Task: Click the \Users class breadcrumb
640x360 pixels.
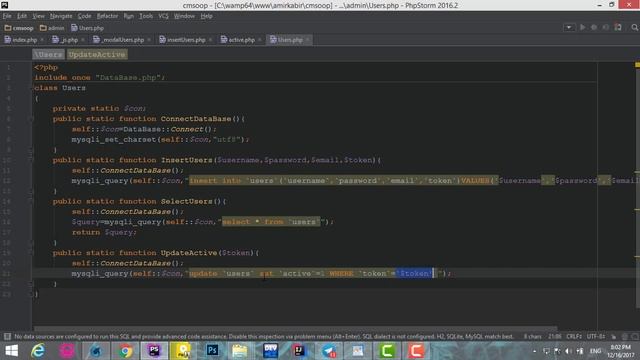Action: click(x=48, y=54)
